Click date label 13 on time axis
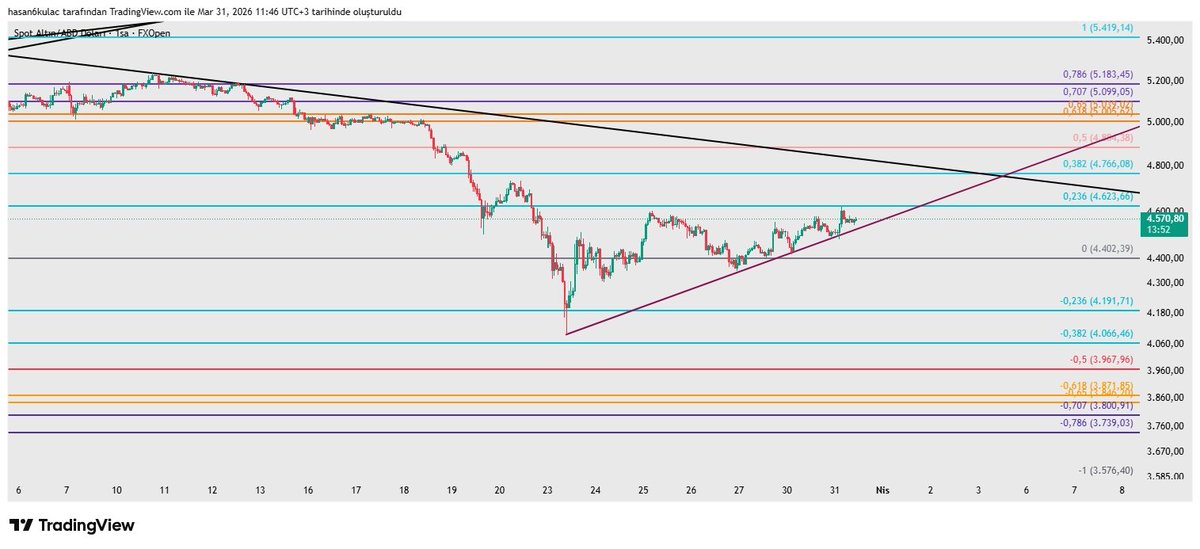The image size is (1200, 549). 260,491
